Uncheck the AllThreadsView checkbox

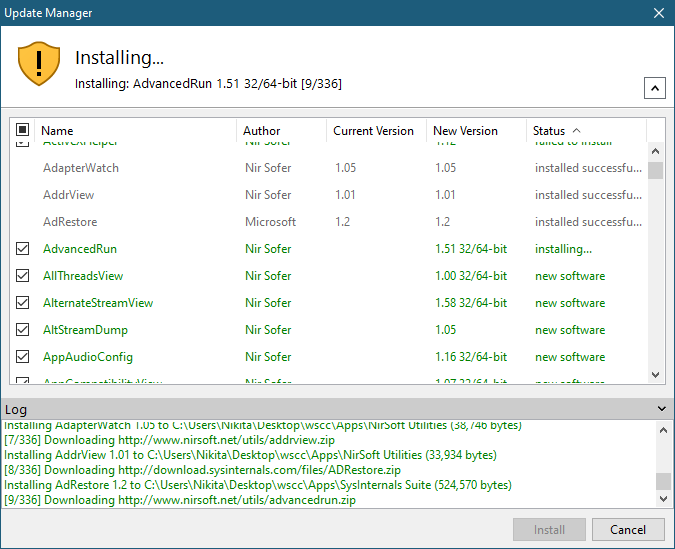pyautogui.click(x=22, y=276)
